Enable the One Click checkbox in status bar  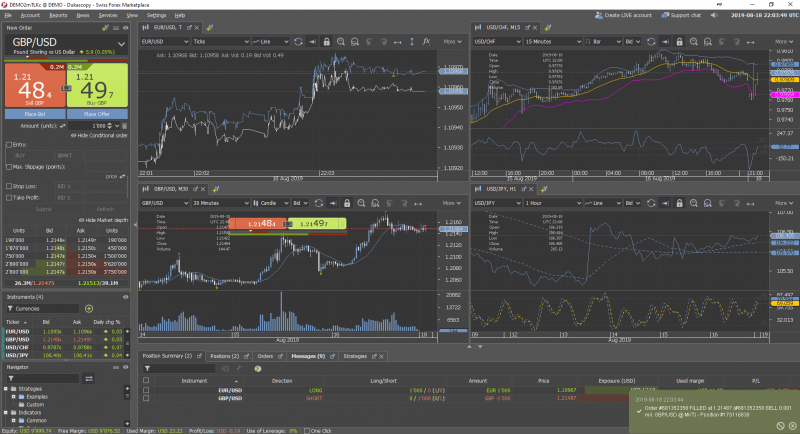click(x=307, y=431)
